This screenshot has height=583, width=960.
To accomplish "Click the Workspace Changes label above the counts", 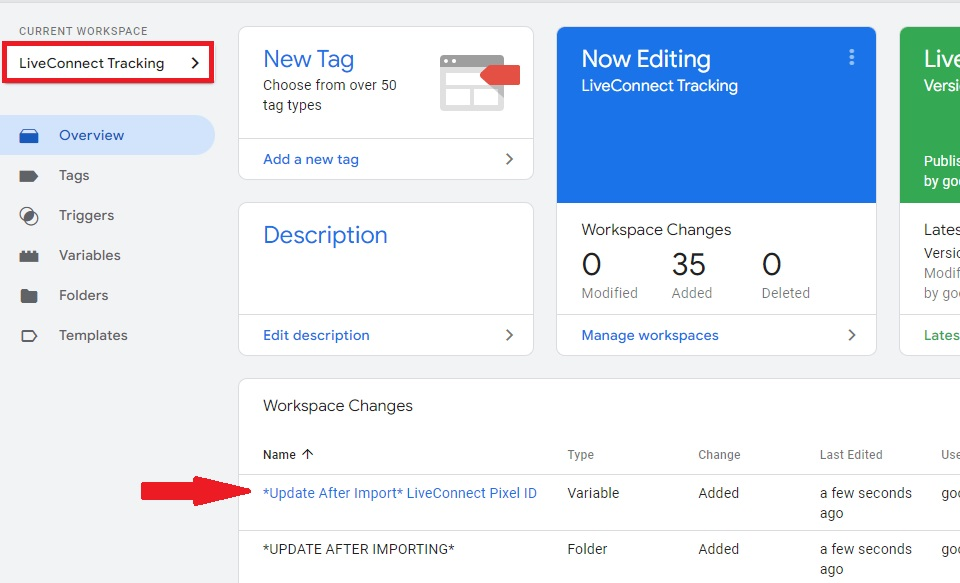I will point(656,230).
